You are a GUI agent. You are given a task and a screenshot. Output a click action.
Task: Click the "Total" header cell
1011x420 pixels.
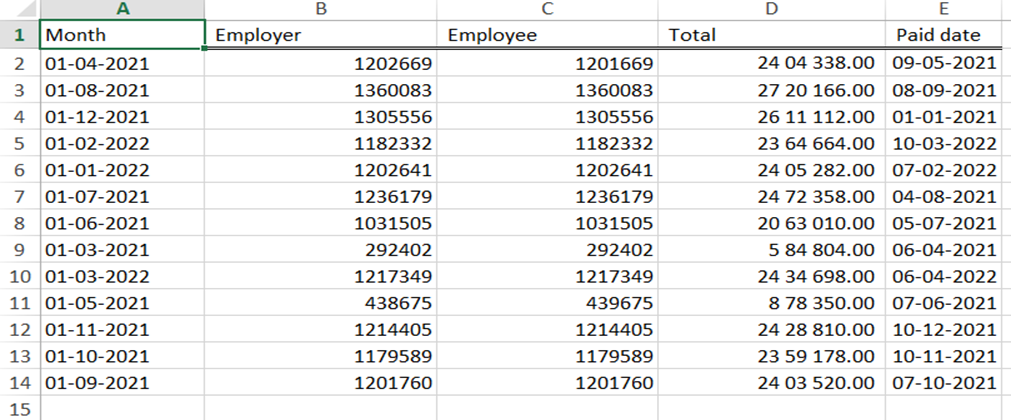pyautogui.click(x=772, y=35)
